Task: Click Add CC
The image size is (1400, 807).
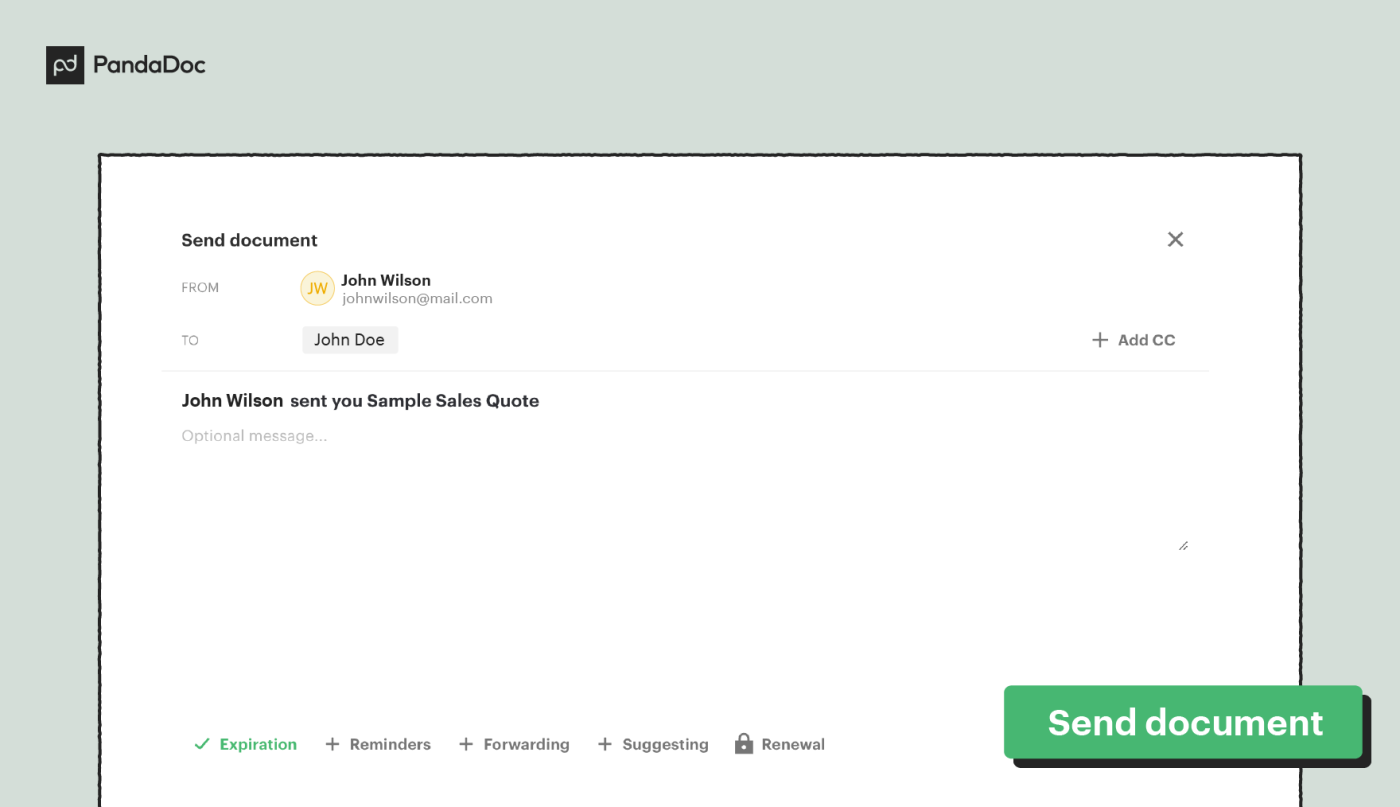Action: point(1133,340)
